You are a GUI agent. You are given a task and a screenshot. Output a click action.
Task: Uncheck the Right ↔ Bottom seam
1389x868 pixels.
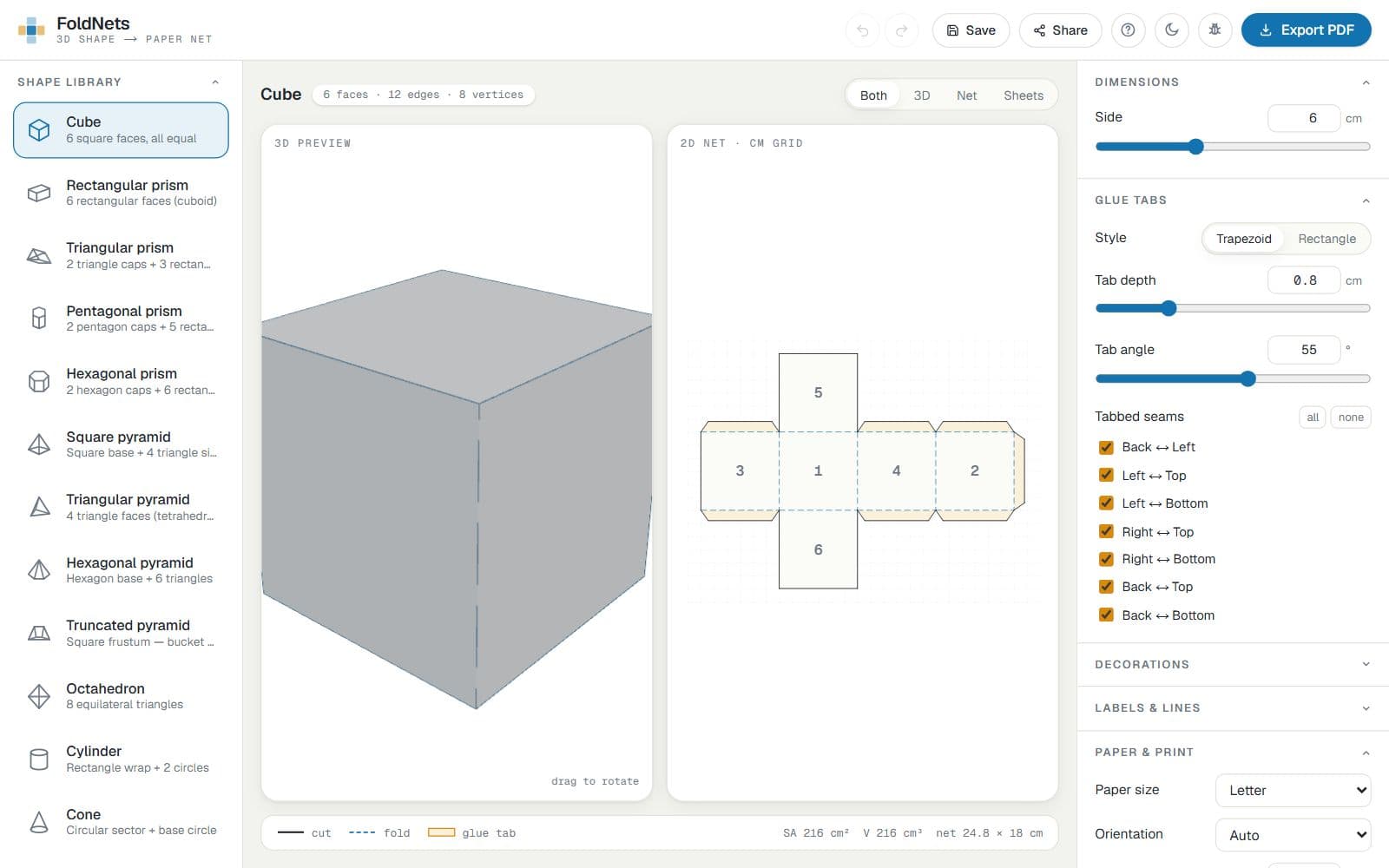[x=1106, y=559]
